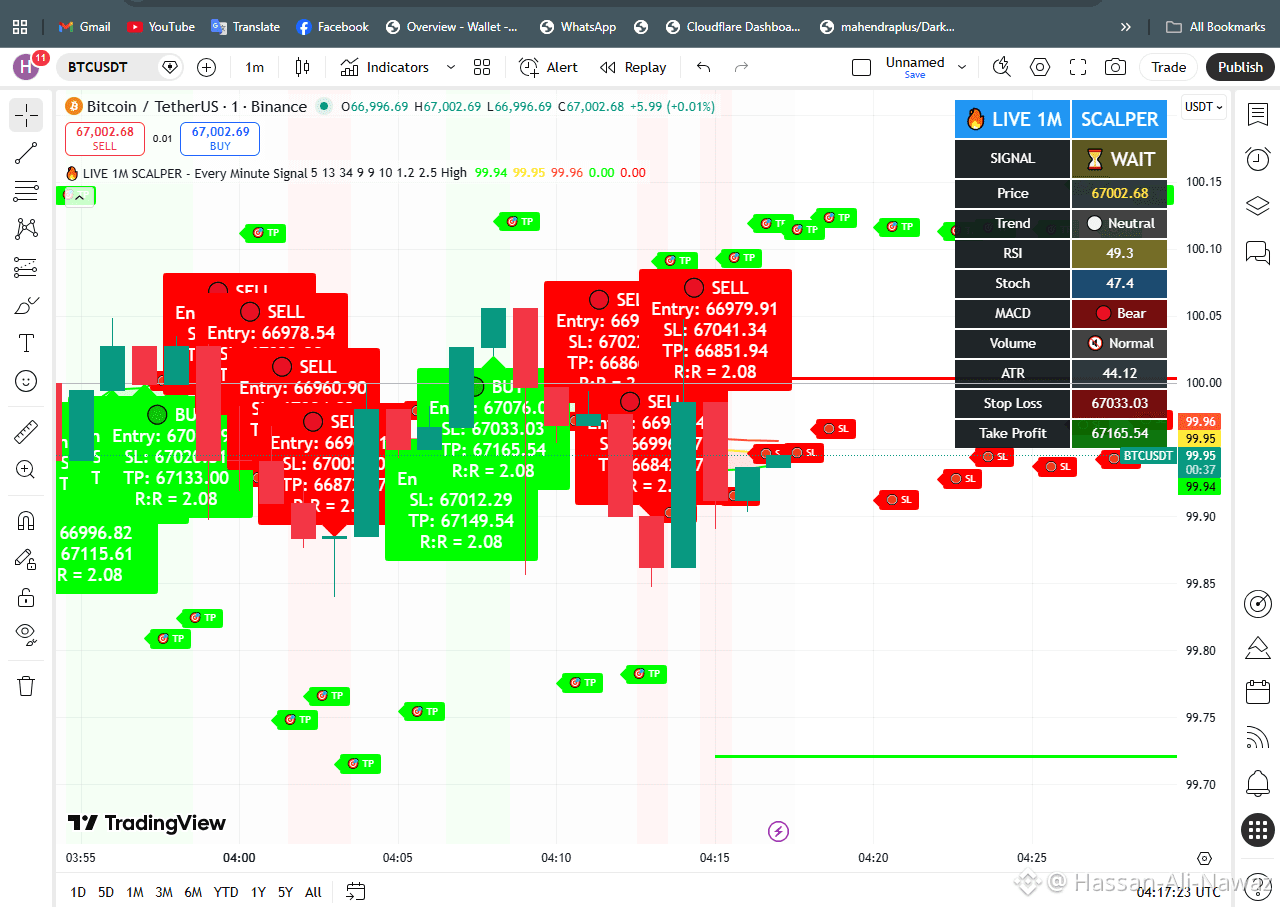Select the trend line drawing tool
1280x907 pixels.
(x=26, y=153)
